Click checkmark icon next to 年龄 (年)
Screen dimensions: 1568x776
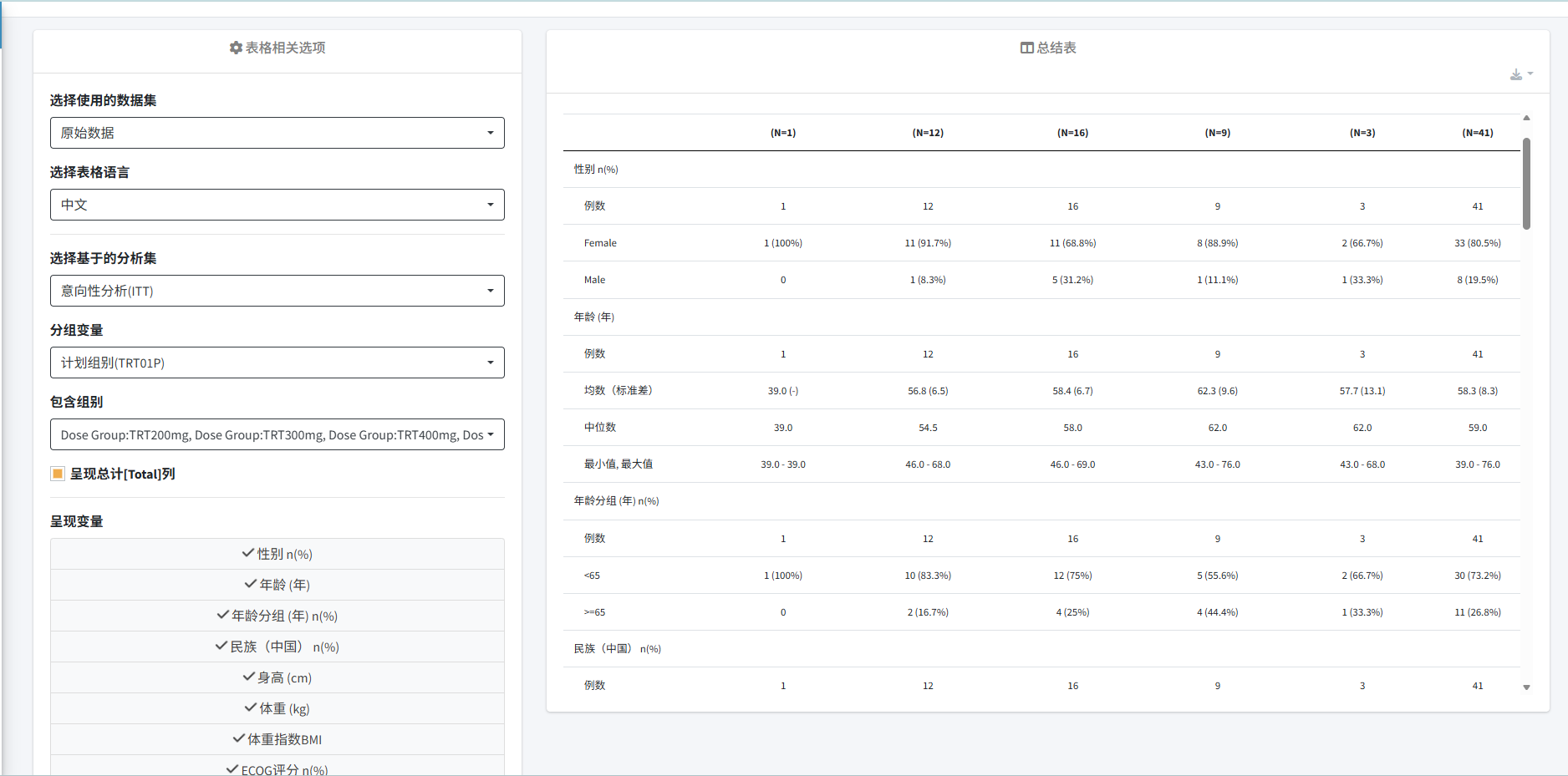[x=251, y=584]
